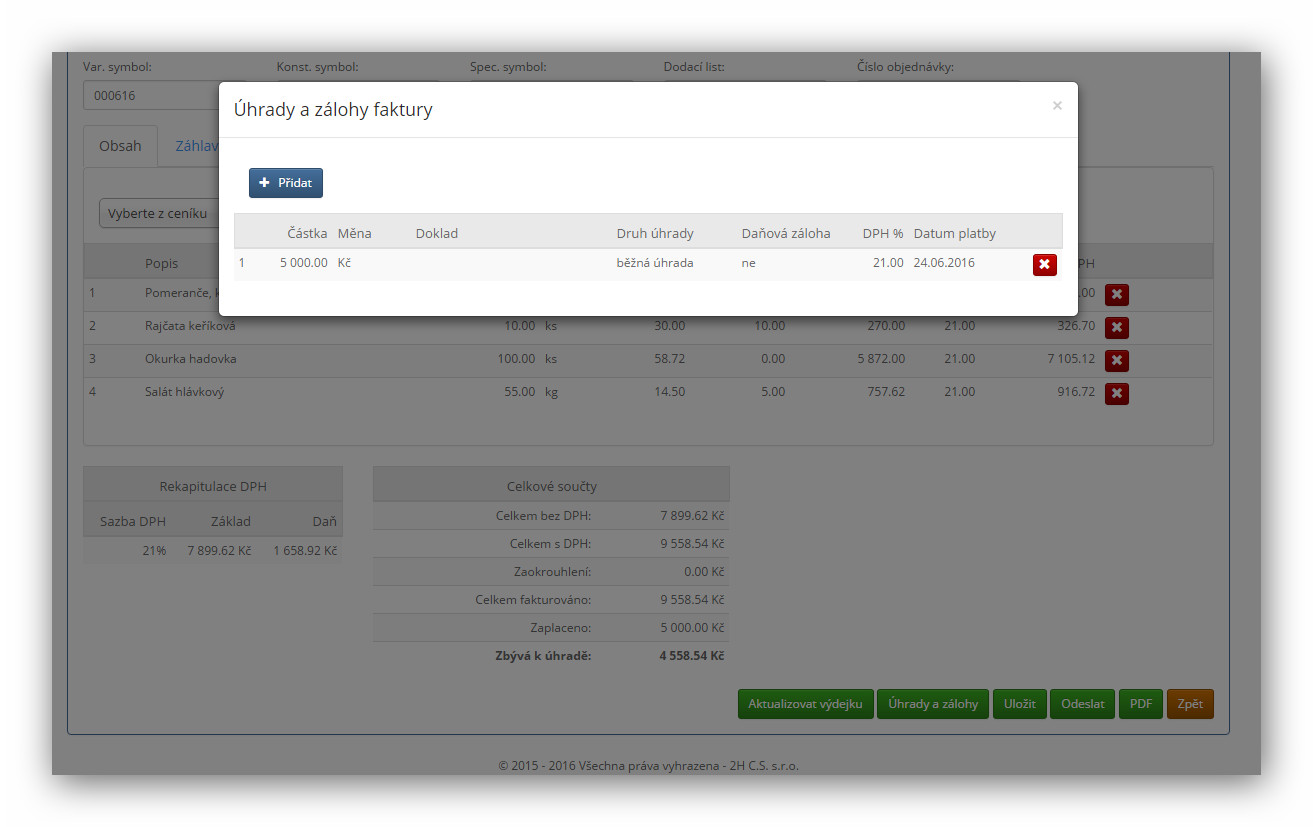Switch to the Obsah tab
This screenshot has height=827, width=1313.
[120, 146]
